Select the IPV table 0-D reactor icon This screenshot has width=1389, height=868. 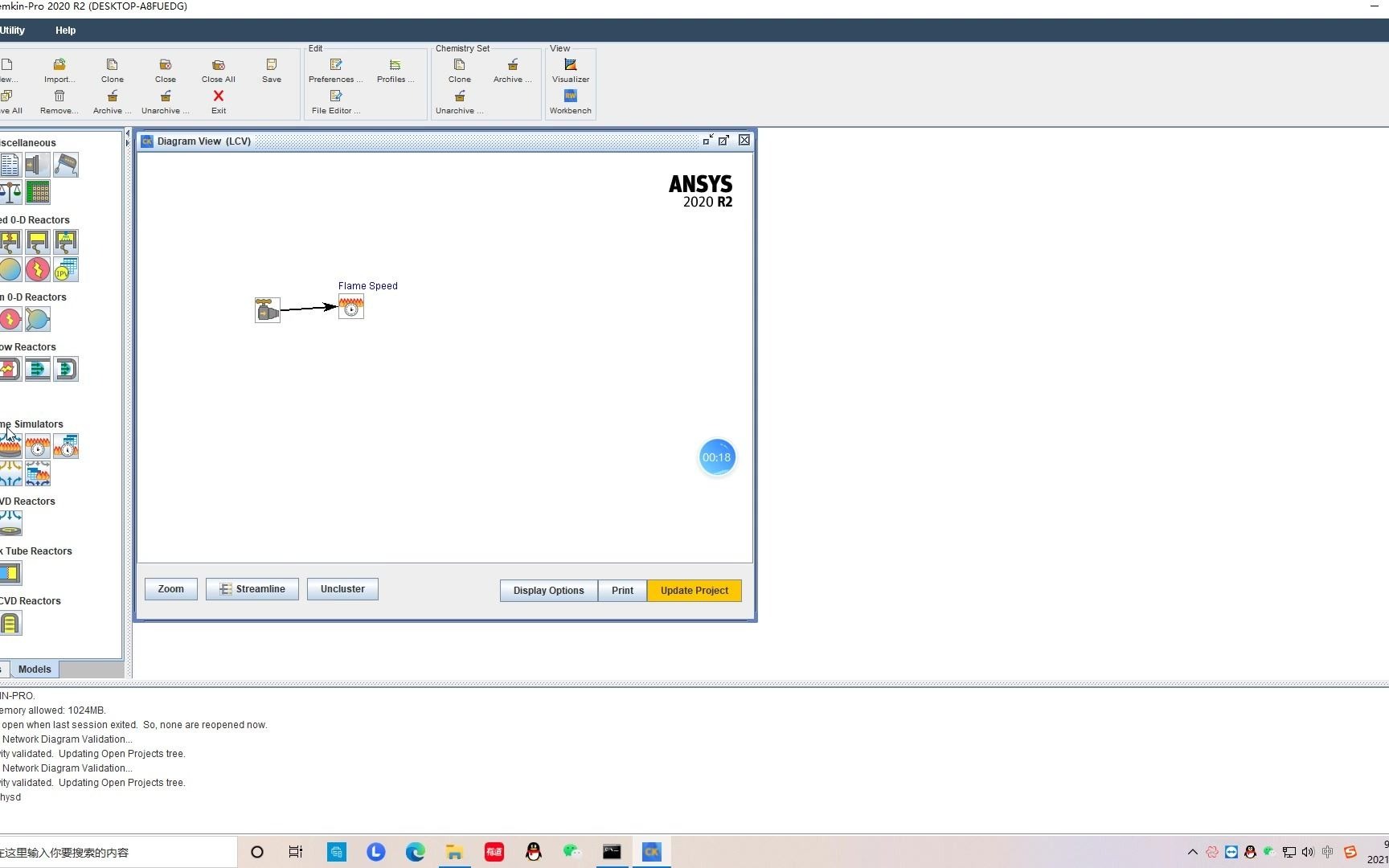pyautogui.click(x=66, y=270)
